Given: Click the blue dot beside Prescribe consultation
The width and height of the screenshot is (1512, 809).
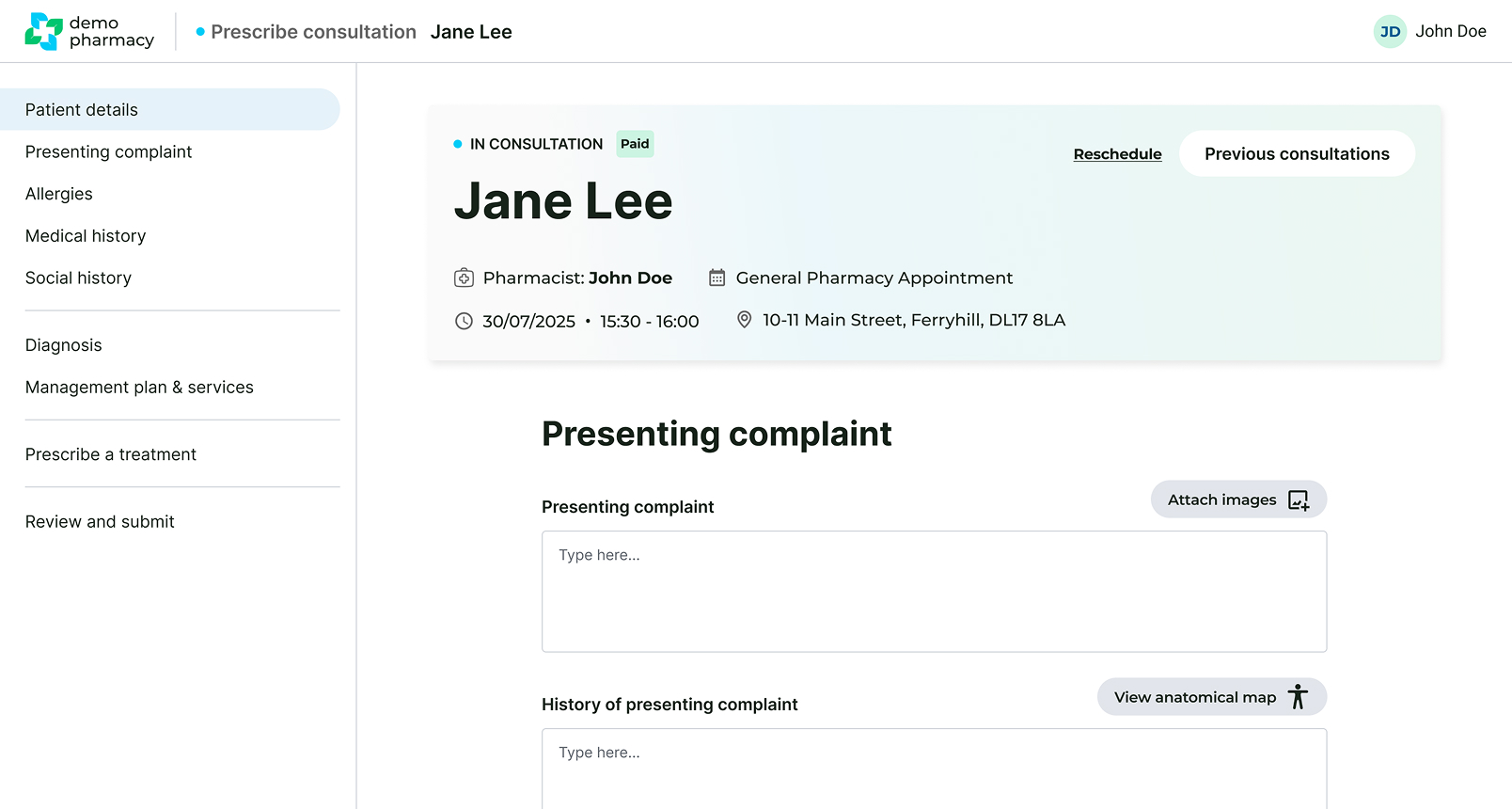Looking at the screenshot, I should [x=200, y=32].
